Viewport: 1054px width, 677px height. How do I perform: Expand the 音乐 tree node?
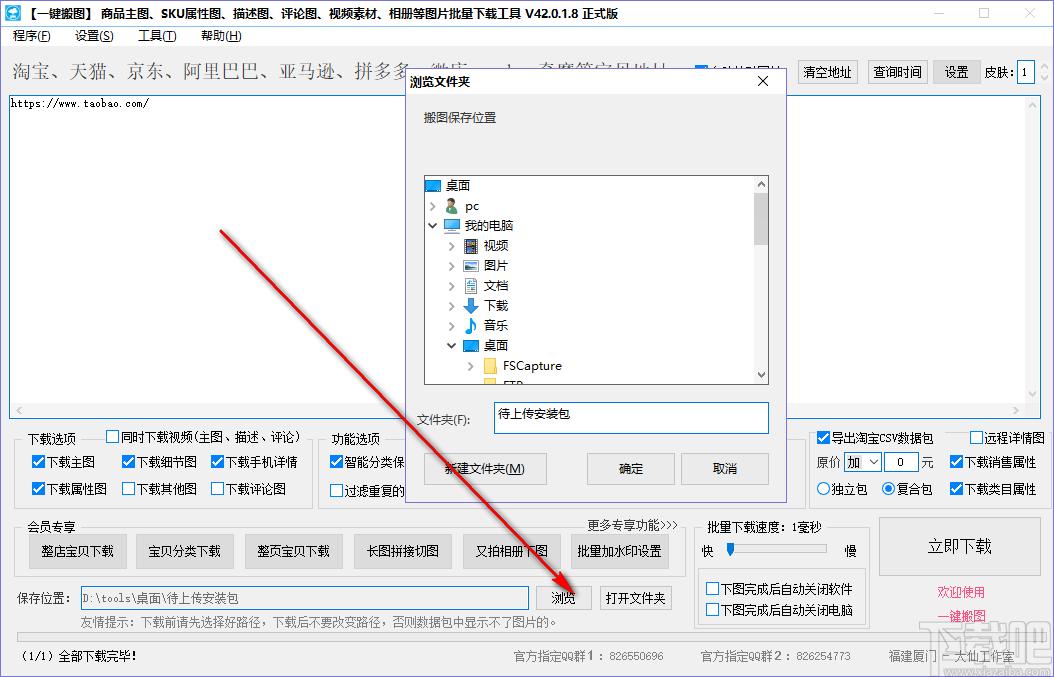452,326
